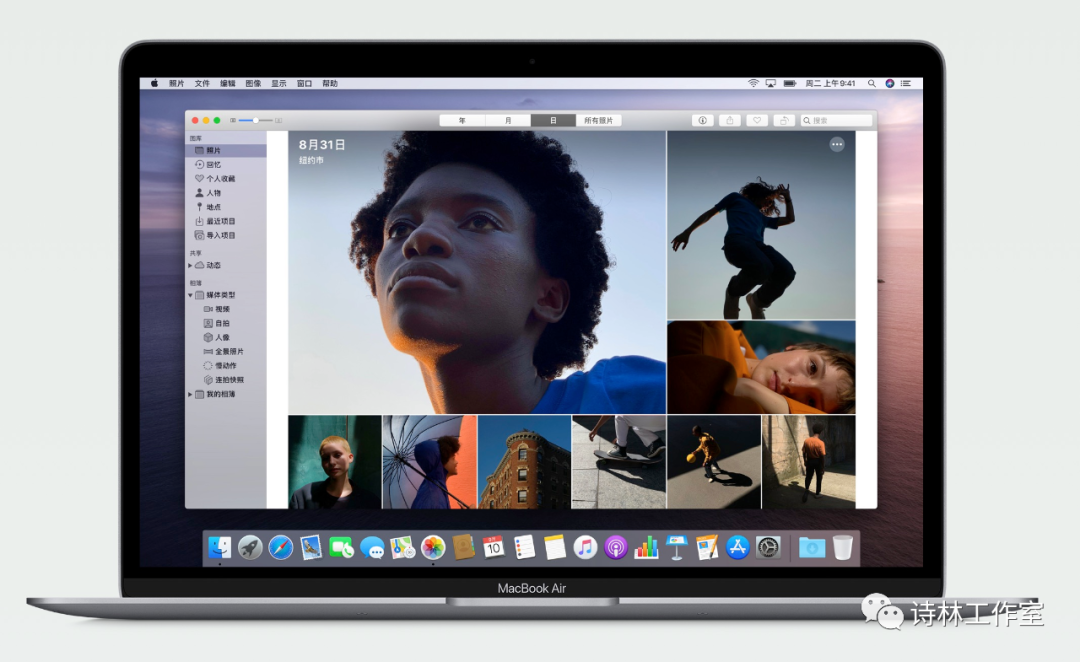This screenshot has height=662, width=1080.
Task: Click the thumbnail zoom slider in toolbar
Action: pyautogui.click(x=256, y=121)
